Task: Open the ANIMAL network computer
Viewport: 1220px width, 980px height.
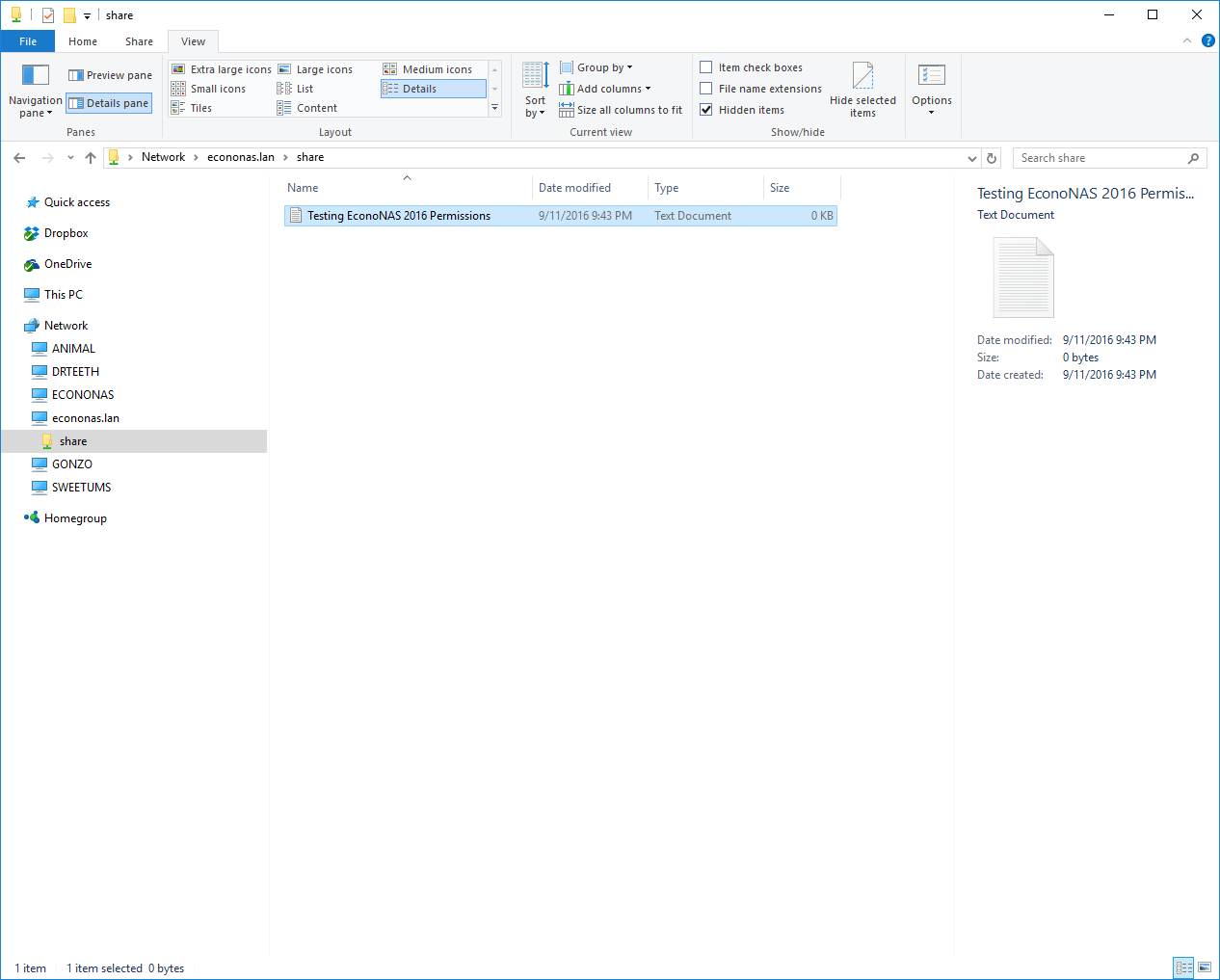Action: pyautogui.click(x=73, y=349)
